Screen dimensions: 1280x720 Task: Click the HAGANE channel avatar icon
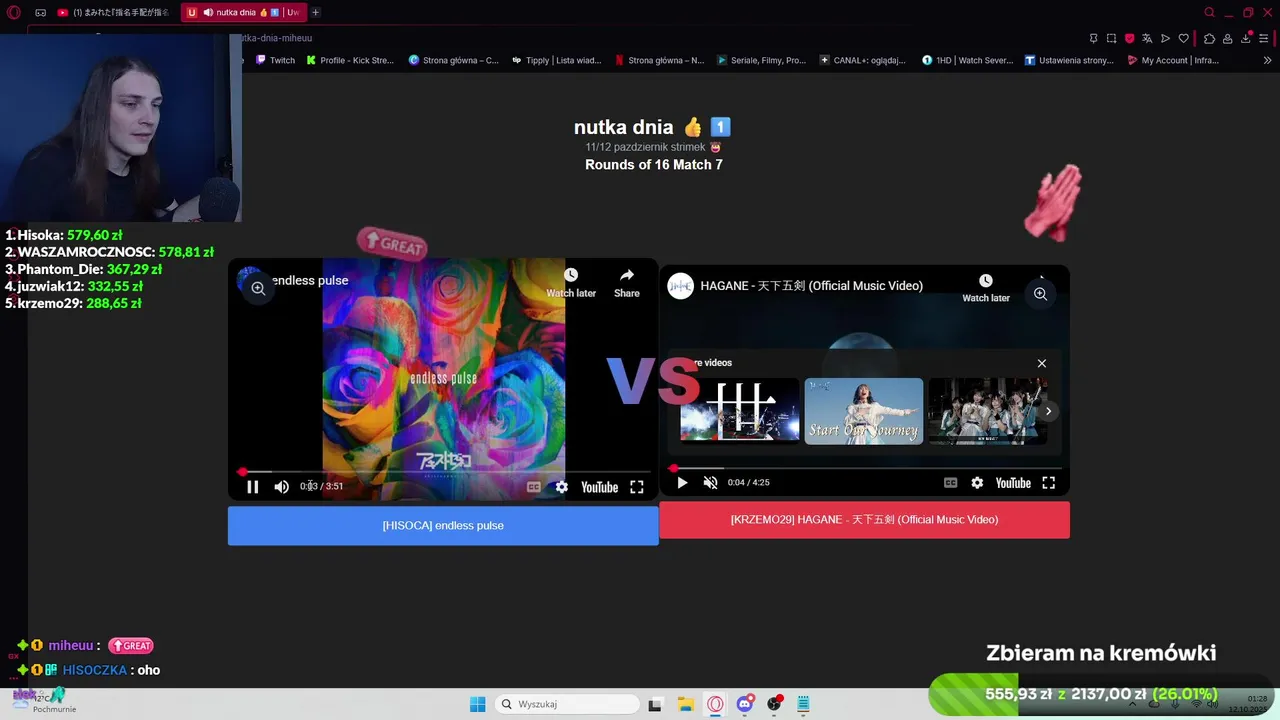point(681,286)
